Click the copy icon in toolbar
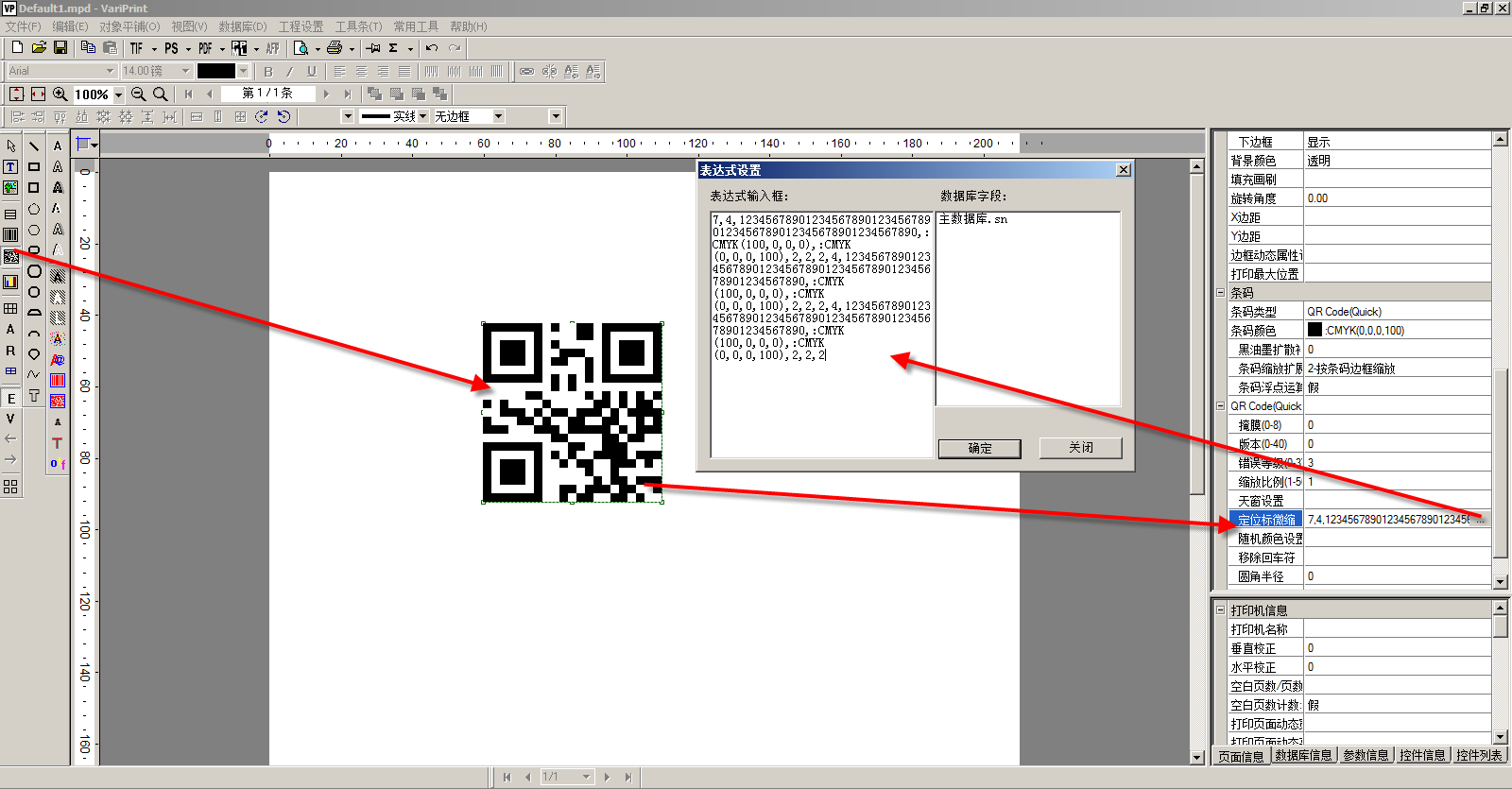 [88, 47]
